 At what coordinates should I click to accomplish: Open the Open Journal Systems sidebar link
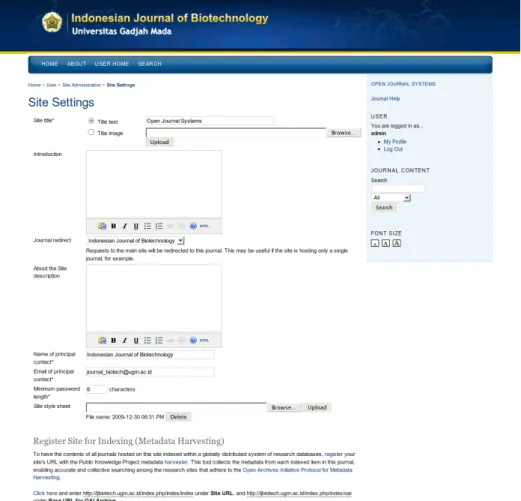(x=403, y=84)
